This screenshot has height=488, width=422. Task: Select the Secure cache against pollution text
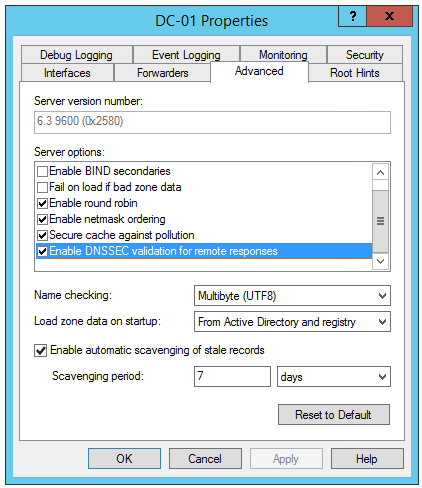[x=122, y=235]
